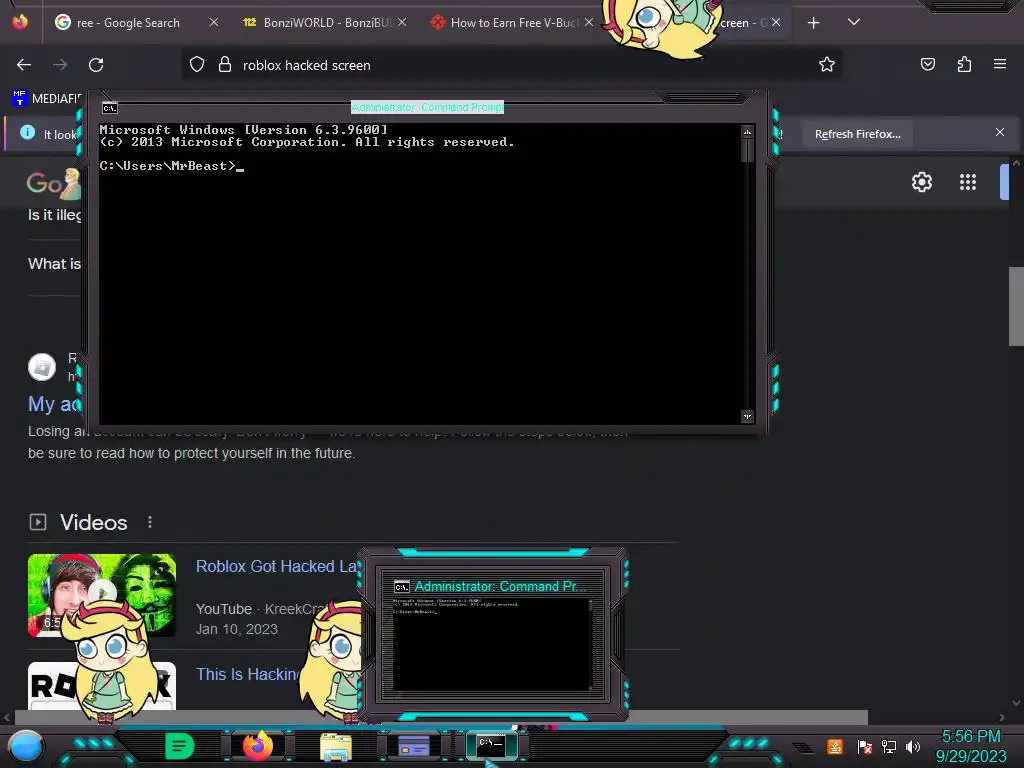Reload the current Firefox page

tap(96, 65)
